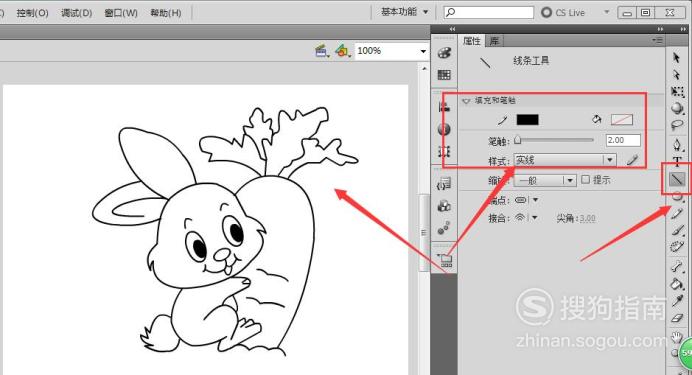
Task: Open the 基本功能 workspace dropdown
Action: pos(405,12)
